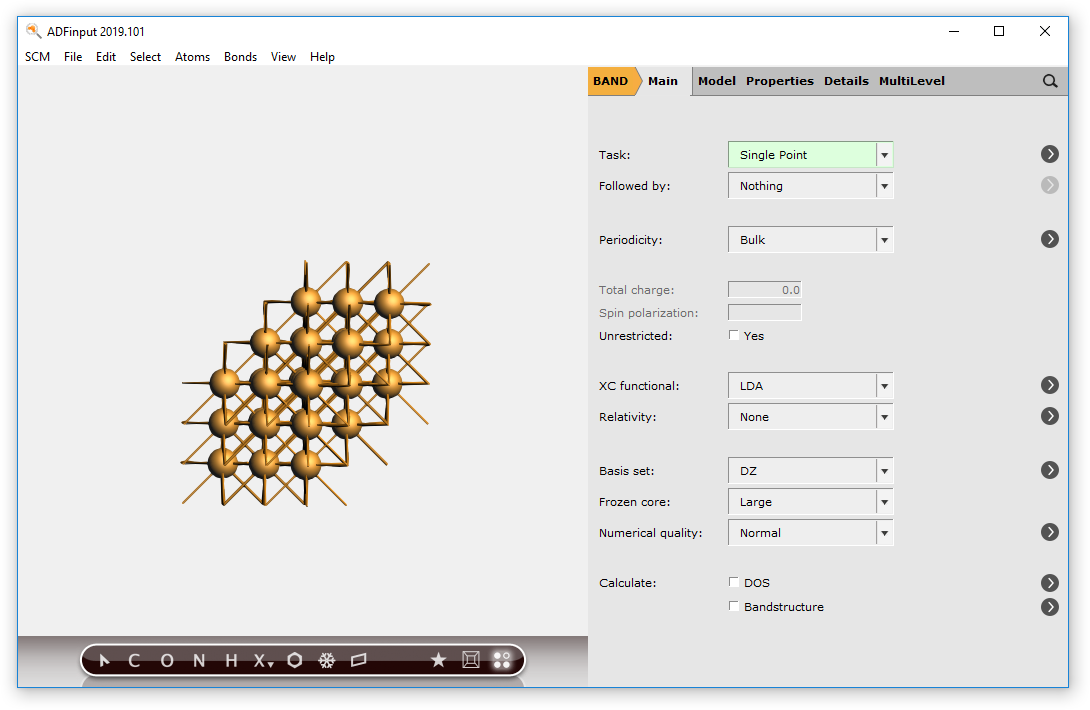1090x710 pixels.
Task: Open the search magnifier in the panel bar
Action: click(1049, 81)
